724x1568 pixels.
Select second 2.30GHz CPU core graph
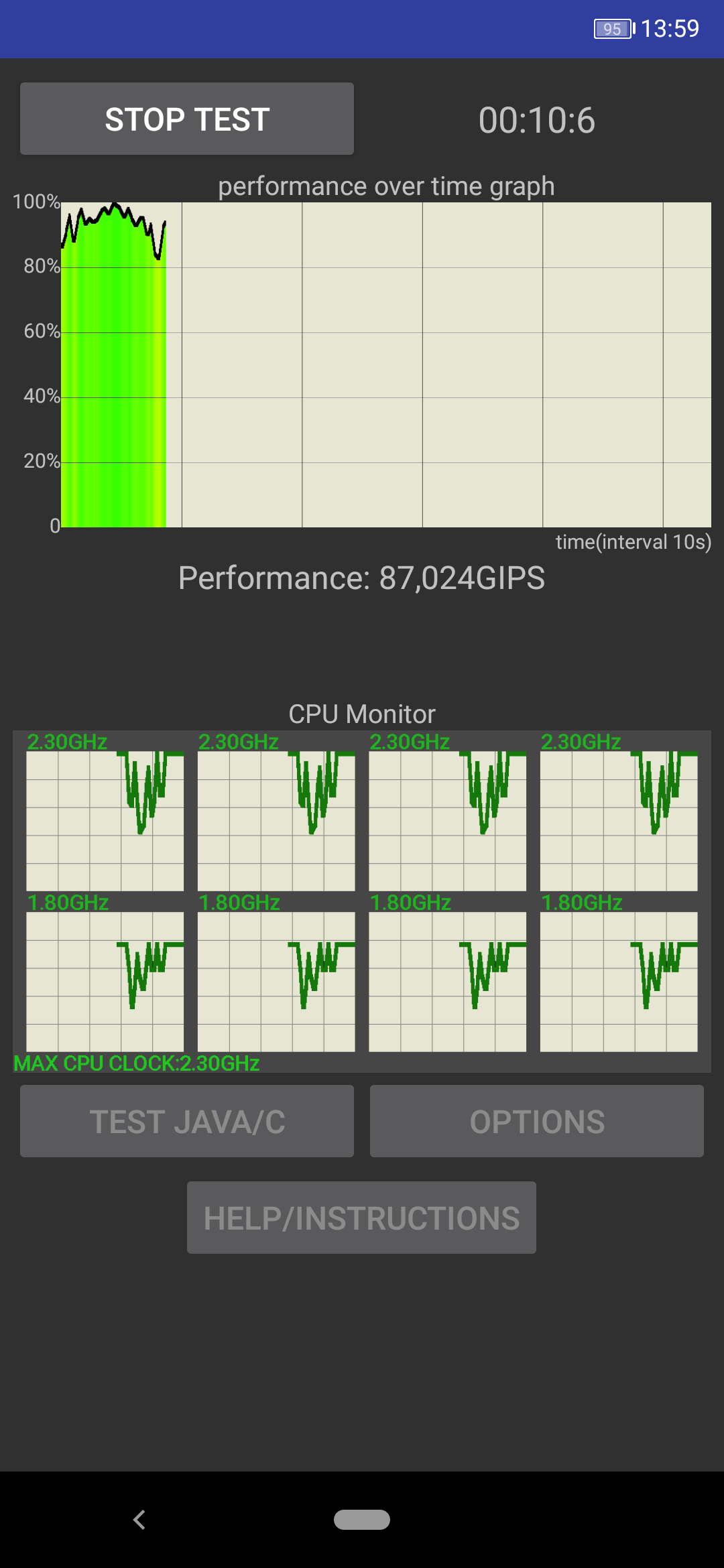276,821
